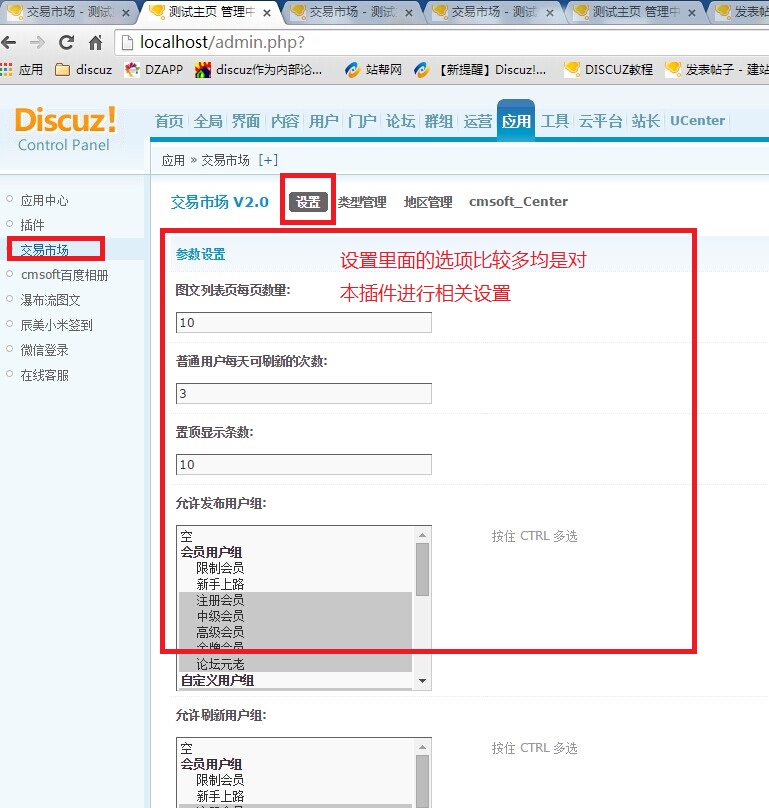This screenshot has height=808, width=769.
Task: Switch to the cmsoft_Center tab
Action: 519,201
